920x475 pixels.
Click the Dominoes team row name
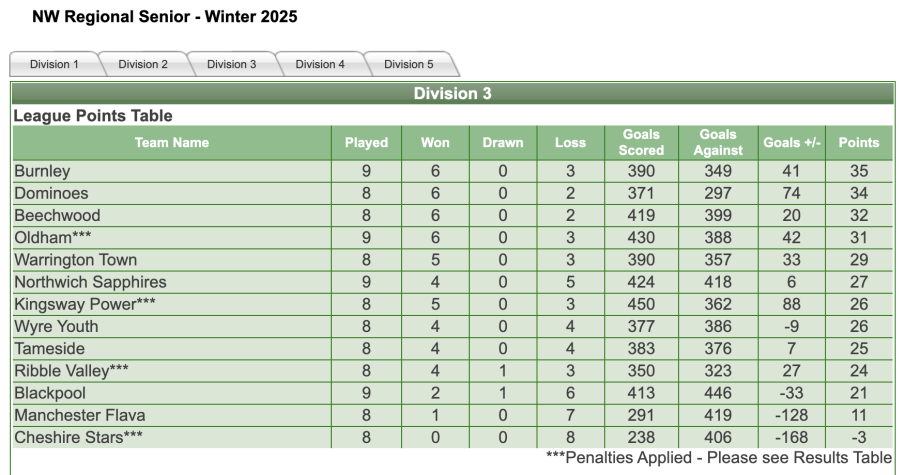pyautogui.click(x=51, y=194)
